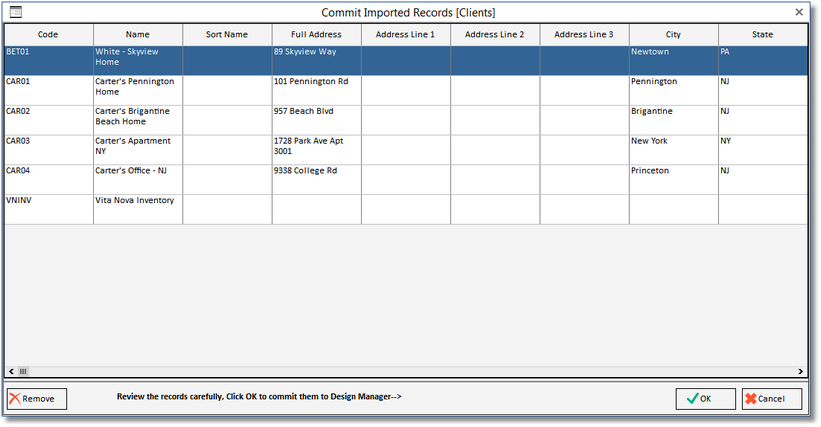Click the Vita Nova Inventory cell
821x427 pixels.
(x=138, y=210)
